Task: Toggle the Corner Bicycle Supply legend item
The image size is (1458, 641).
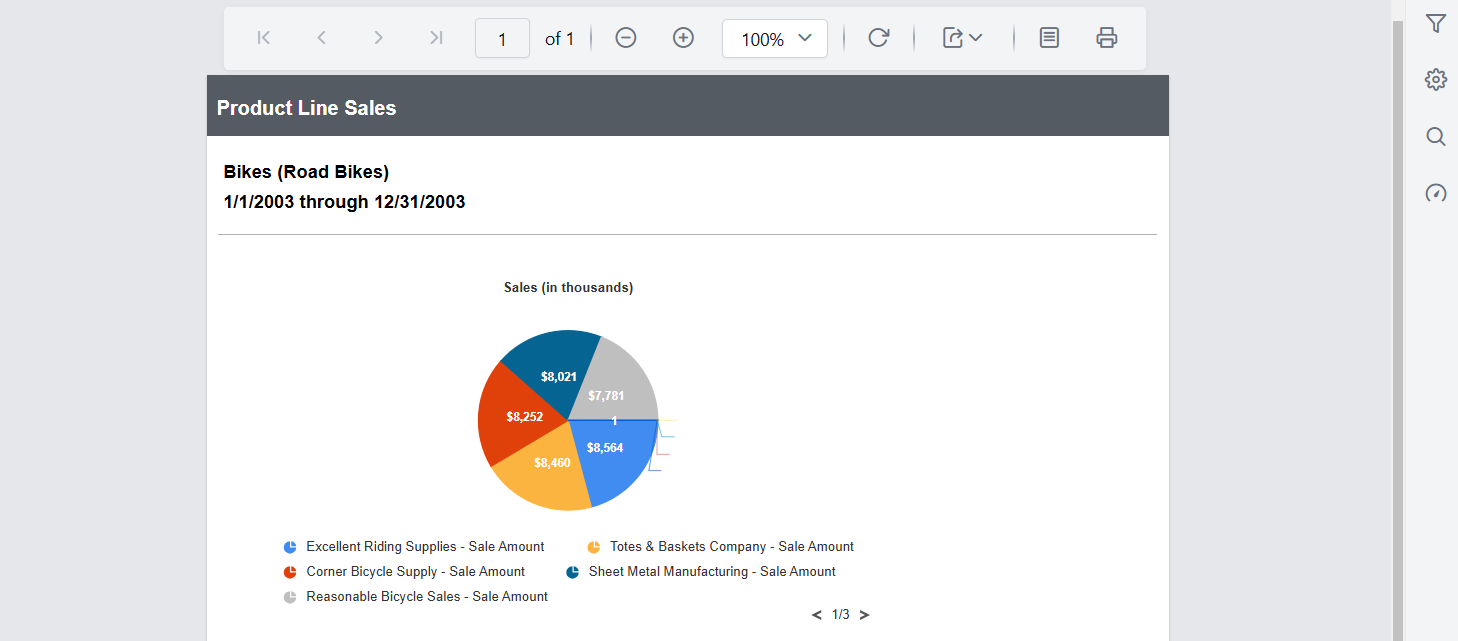Action: click(415, 571)
